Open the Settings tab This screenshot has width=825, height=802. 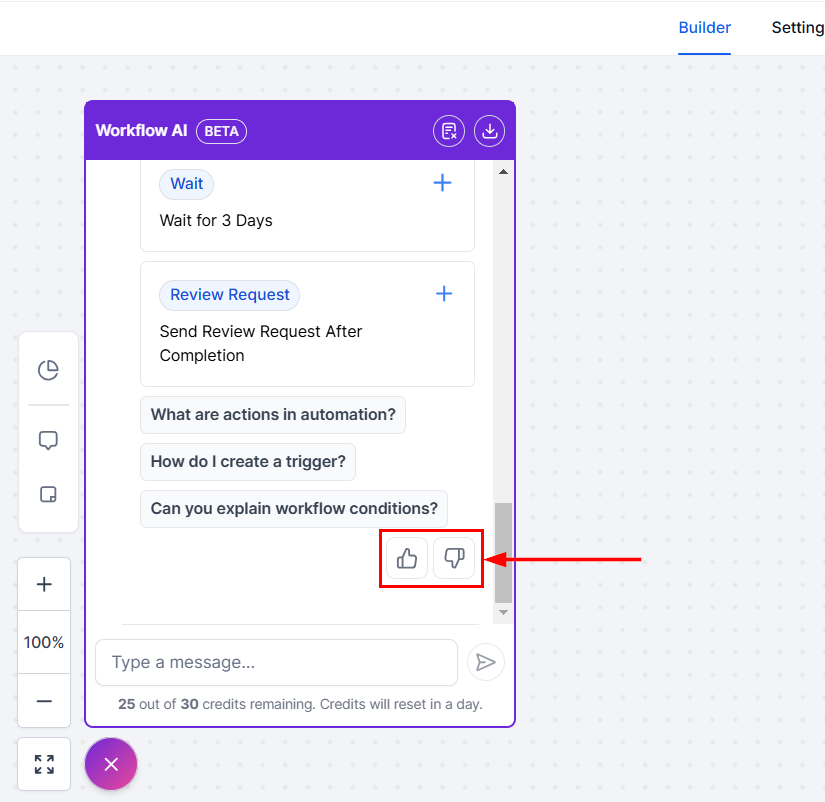point(797,28)
